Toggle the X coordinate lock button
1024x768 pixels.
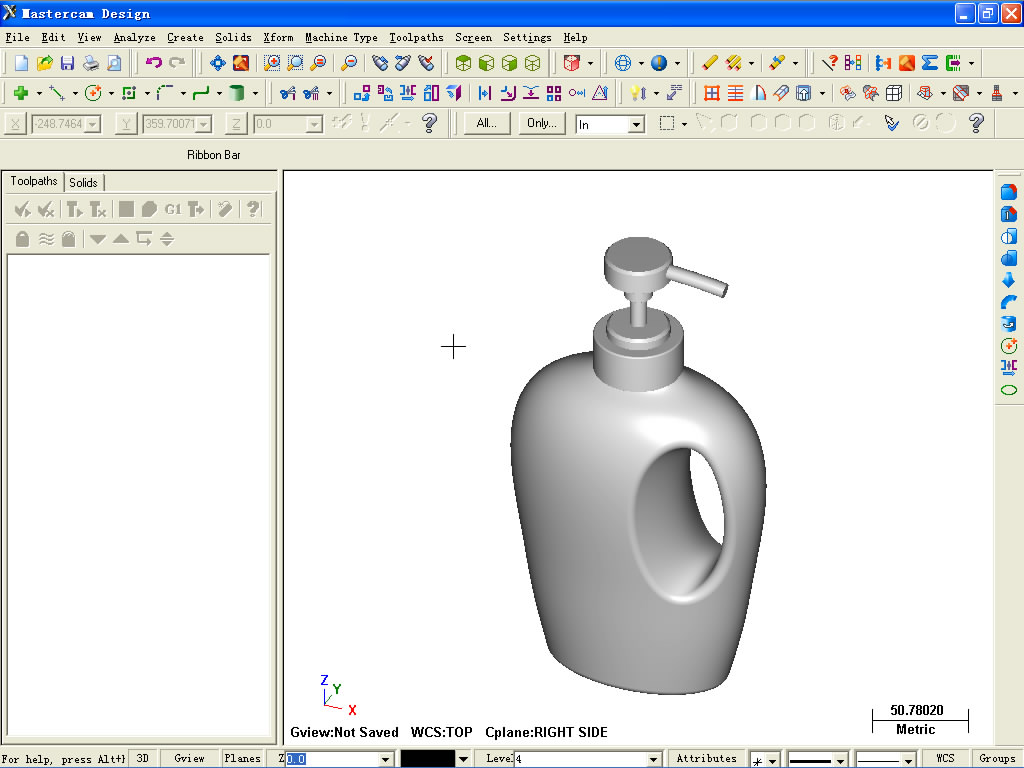pos(14,123)
